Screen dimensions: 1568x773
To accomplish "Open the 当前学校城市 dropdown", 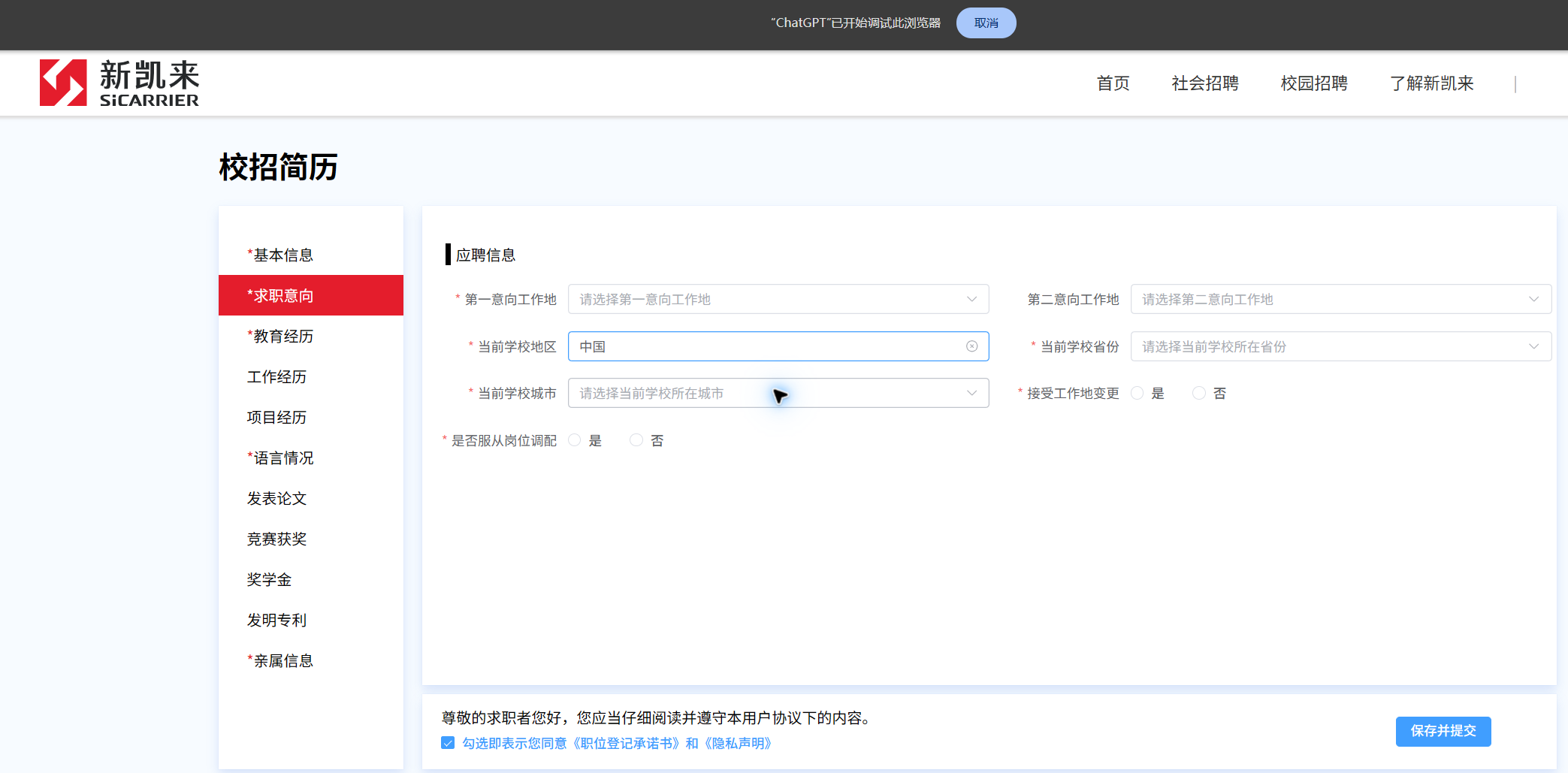I will click(x=778, y=393).
